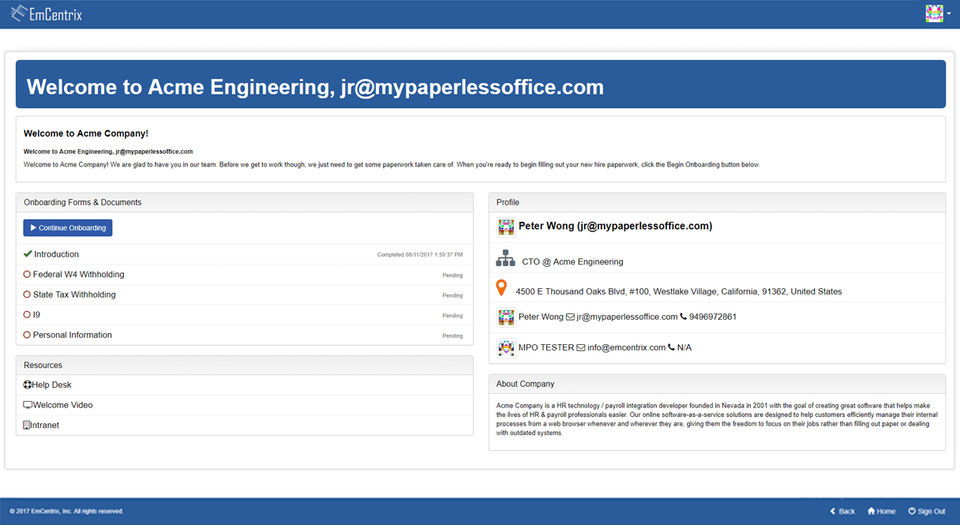Click the pending circle beside I9
Screen dimensions: 960x525
tap(27, 315)
